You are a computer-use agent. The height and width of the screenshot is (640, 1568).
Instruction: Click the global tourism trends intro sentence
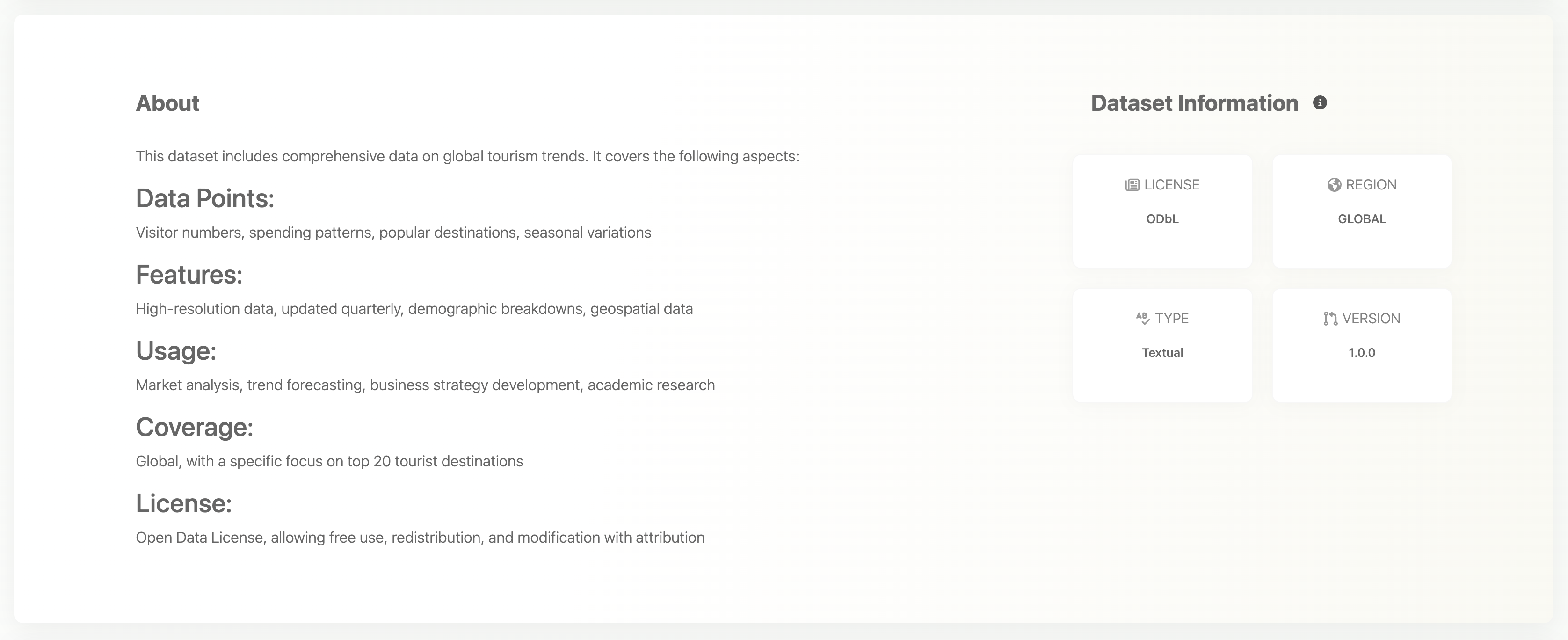[467, 157]
